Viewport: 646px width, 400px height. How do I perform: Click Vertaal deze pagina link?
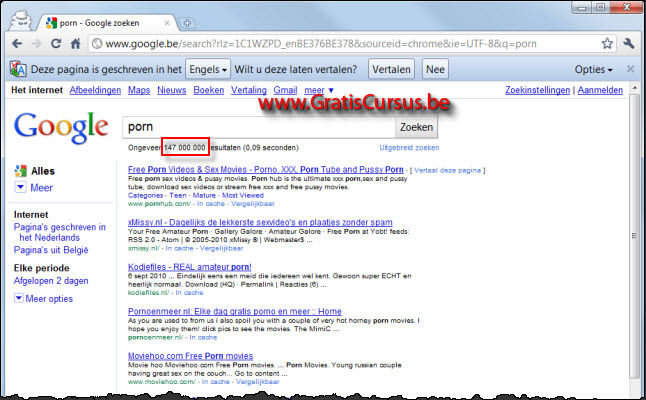[x=447, y=170]
